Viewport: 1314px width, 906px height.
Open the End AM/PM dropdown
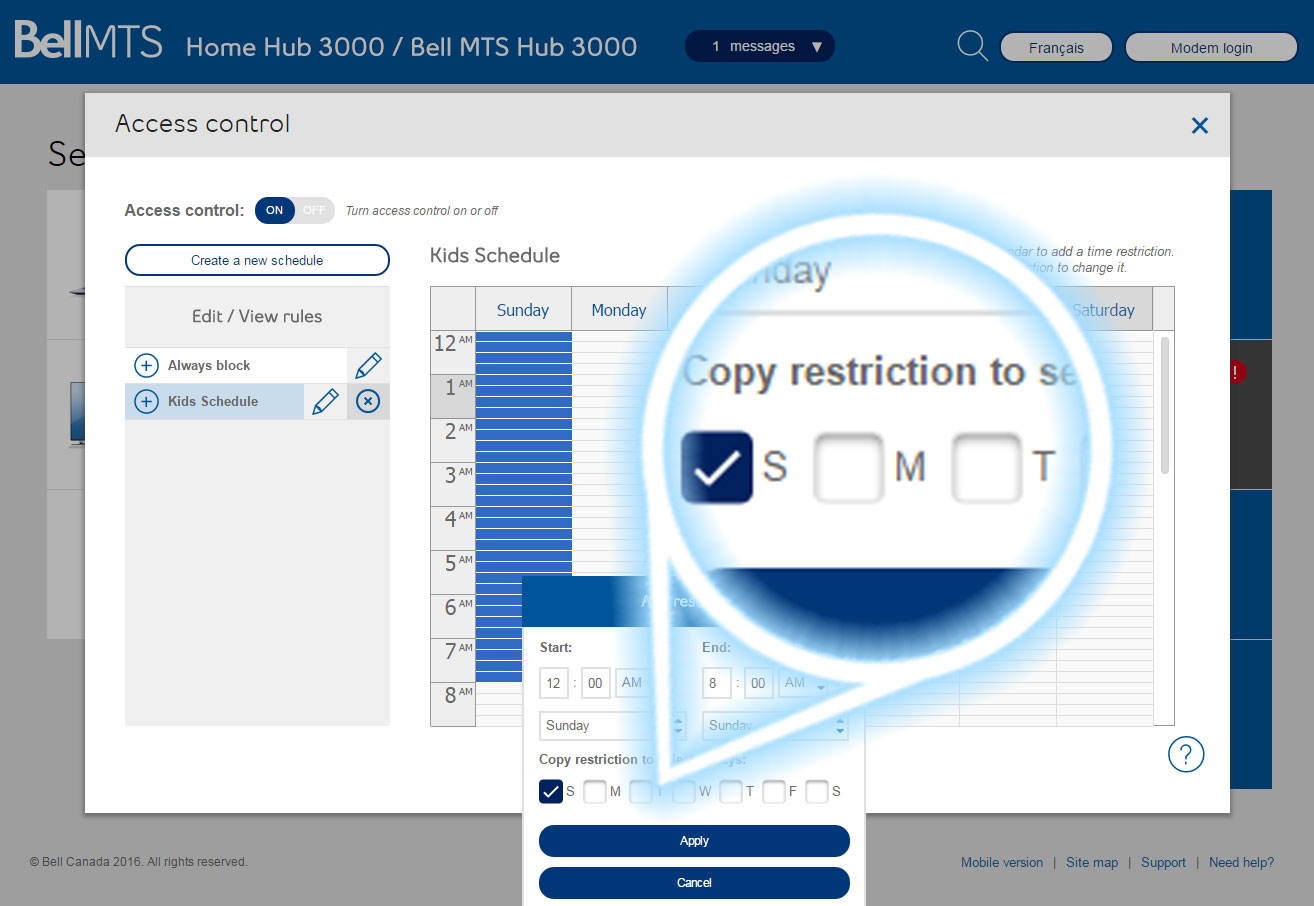point(803,683)
